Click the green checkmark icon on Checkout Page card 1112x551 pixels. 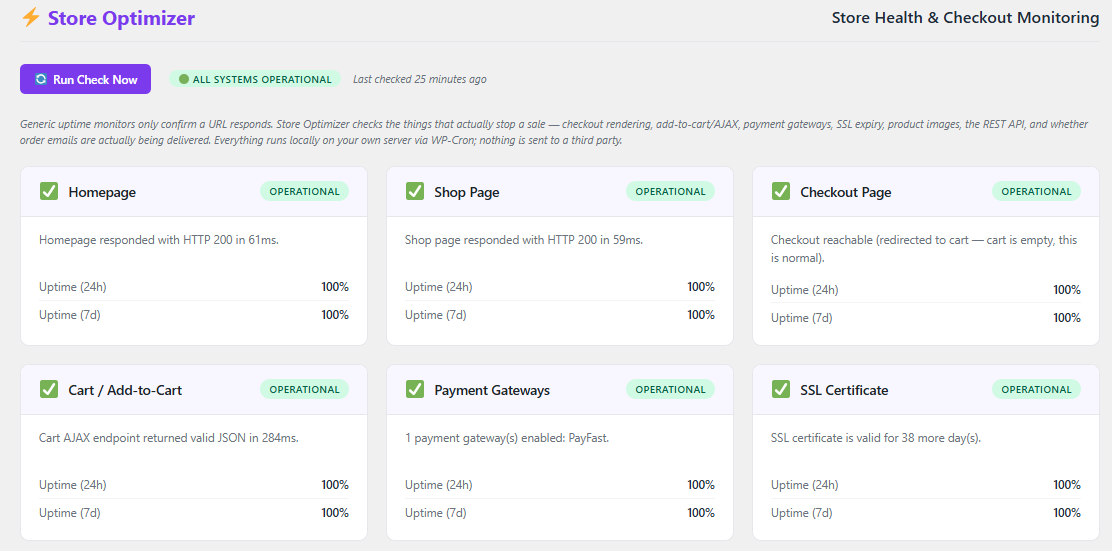781,191
